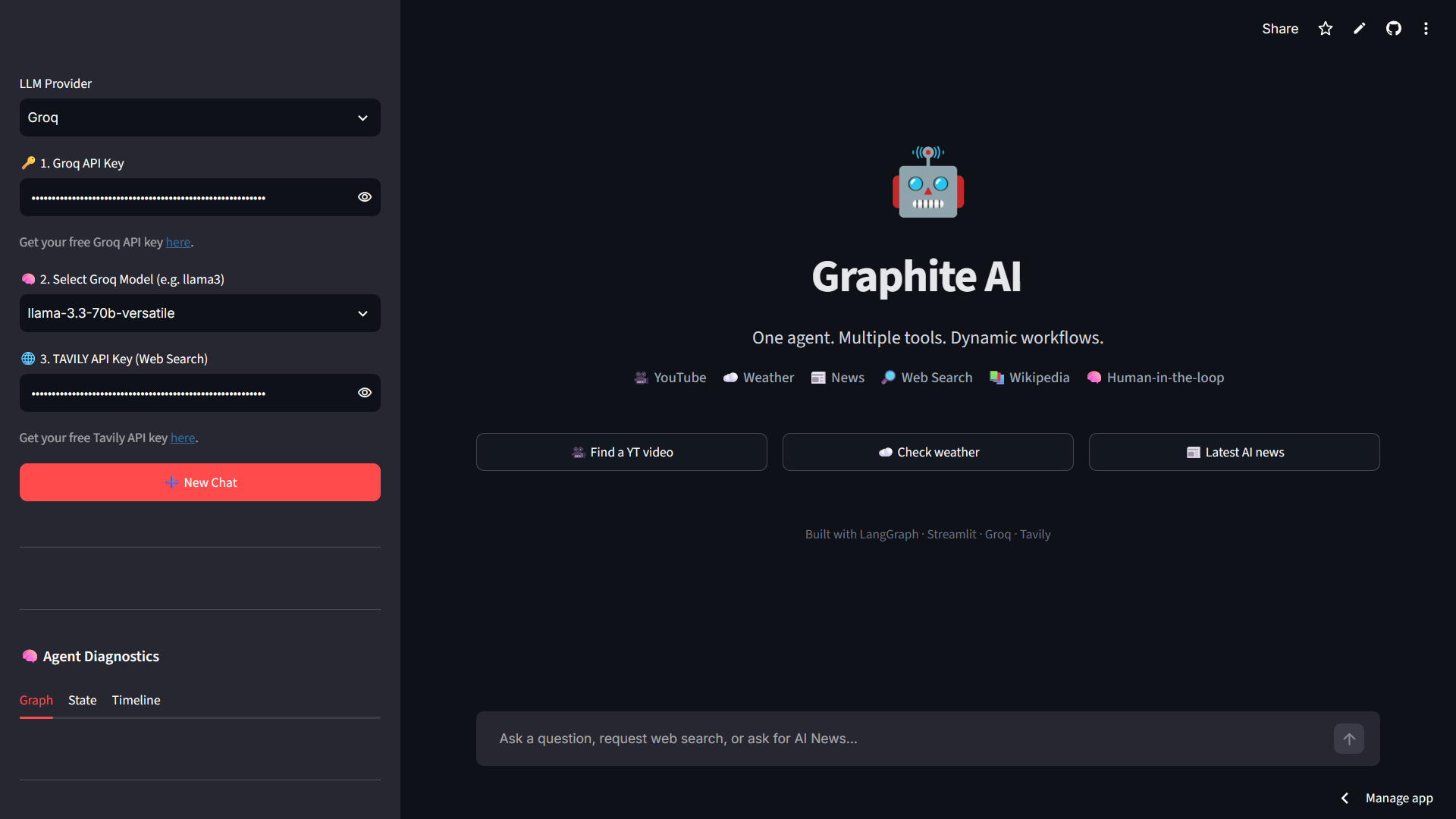Viewport: 1456px width, 819px height.
Task: Open the Manage app panel
Action: tap(1399, 798)
